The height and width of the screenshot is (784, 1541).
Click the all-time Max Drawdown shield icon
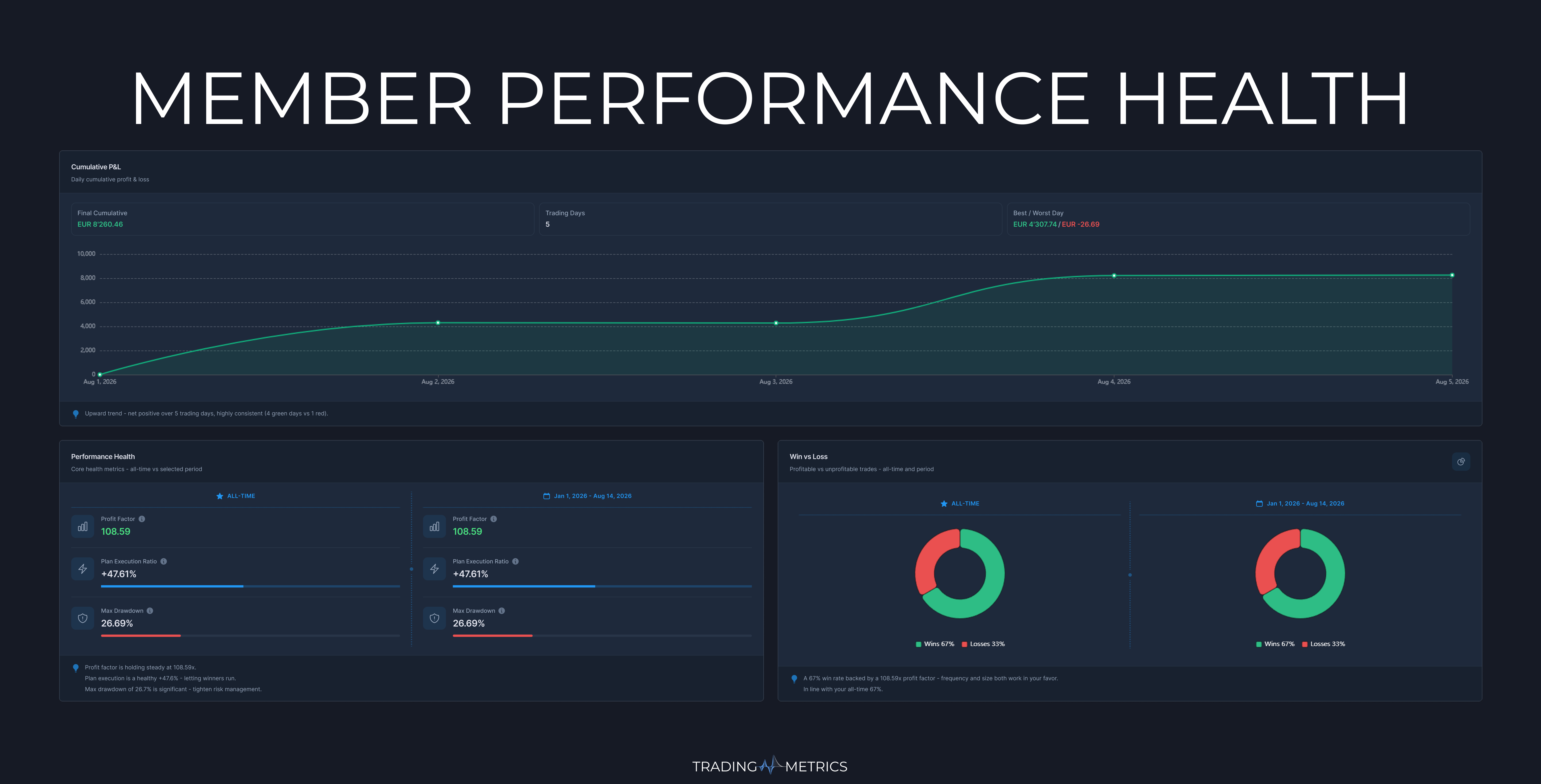[83, 618]
